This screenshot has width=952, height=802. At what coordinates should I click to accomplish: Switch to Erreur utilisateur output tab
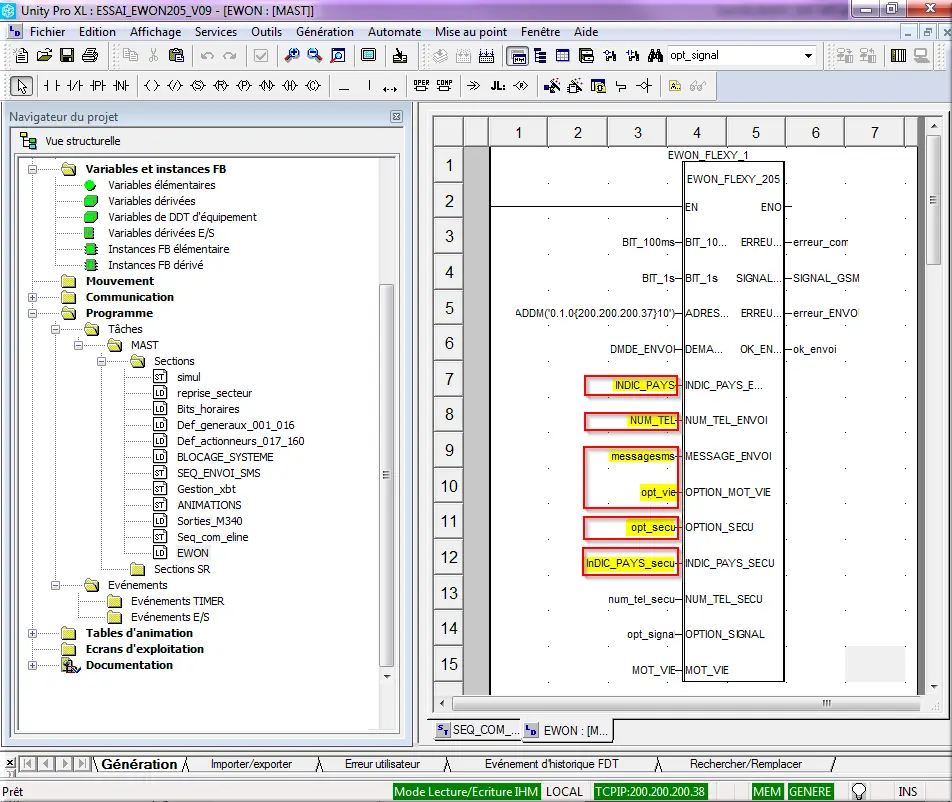tap(382, 764)
